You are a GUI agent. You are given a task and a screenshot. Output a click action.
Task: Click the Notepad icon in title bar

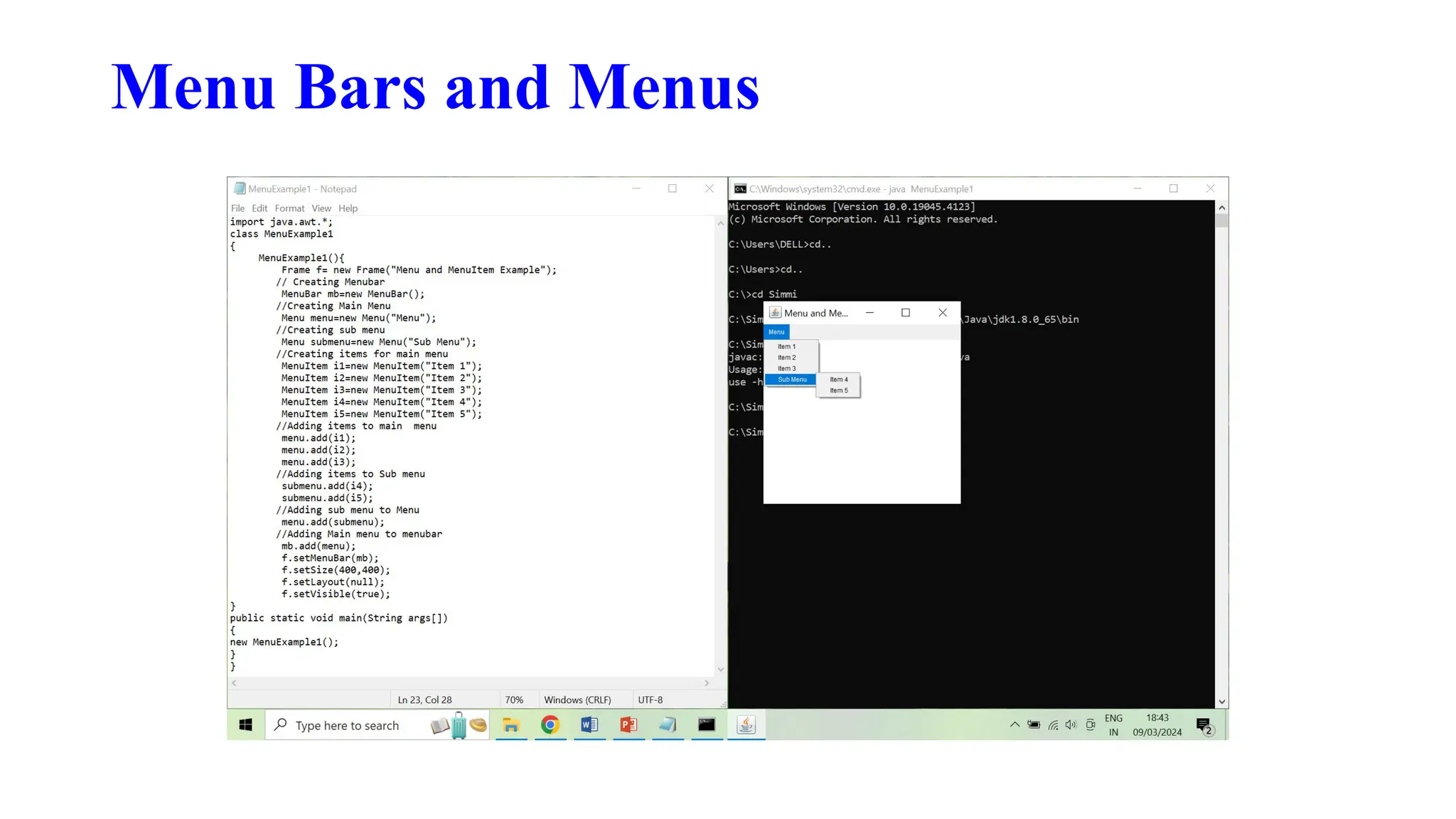pyautogui.click(x=240, y=188)
